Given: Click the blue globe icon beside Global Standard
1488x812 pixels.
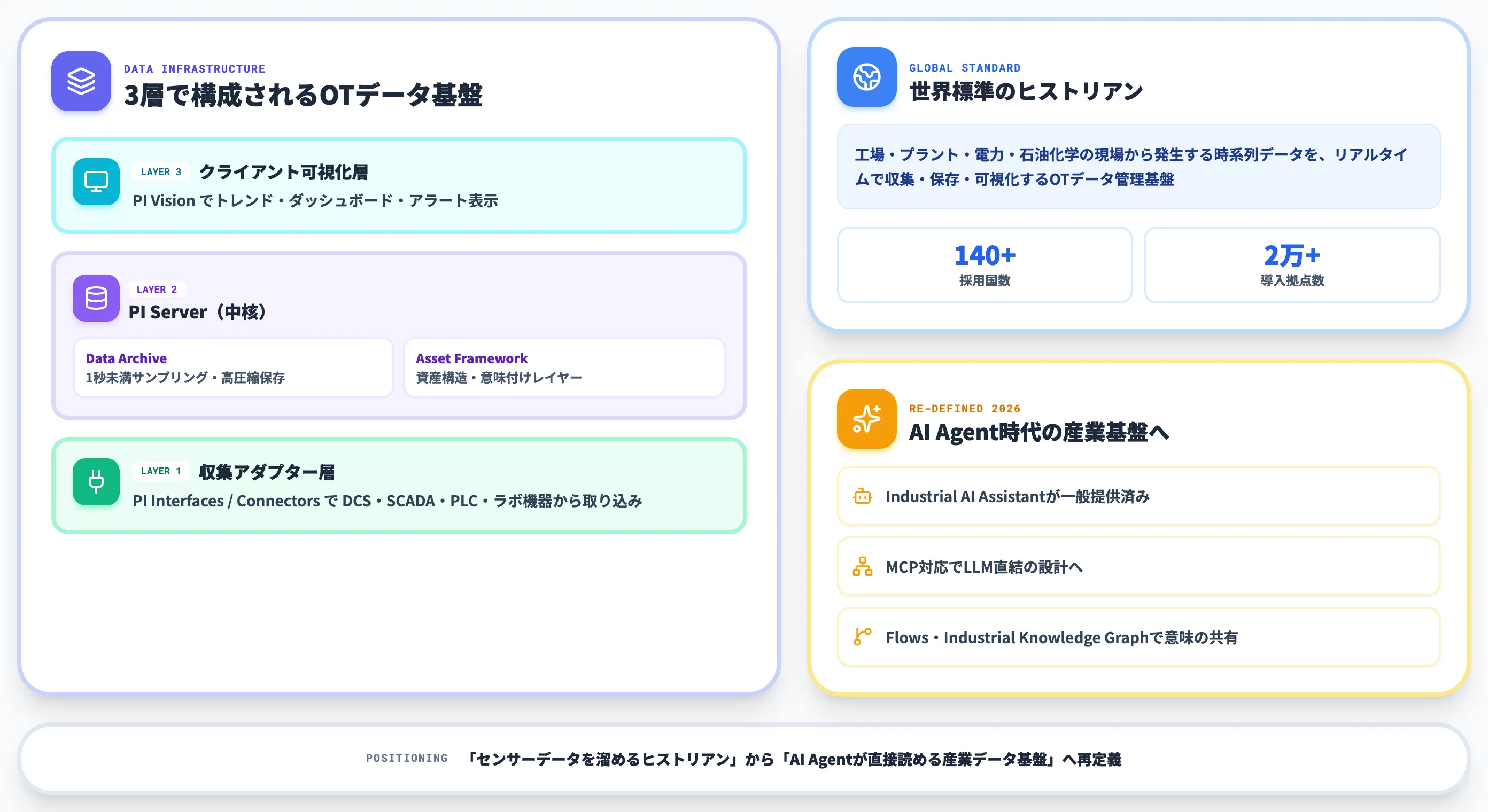Looking at the screenshot, I should point(866,77).
